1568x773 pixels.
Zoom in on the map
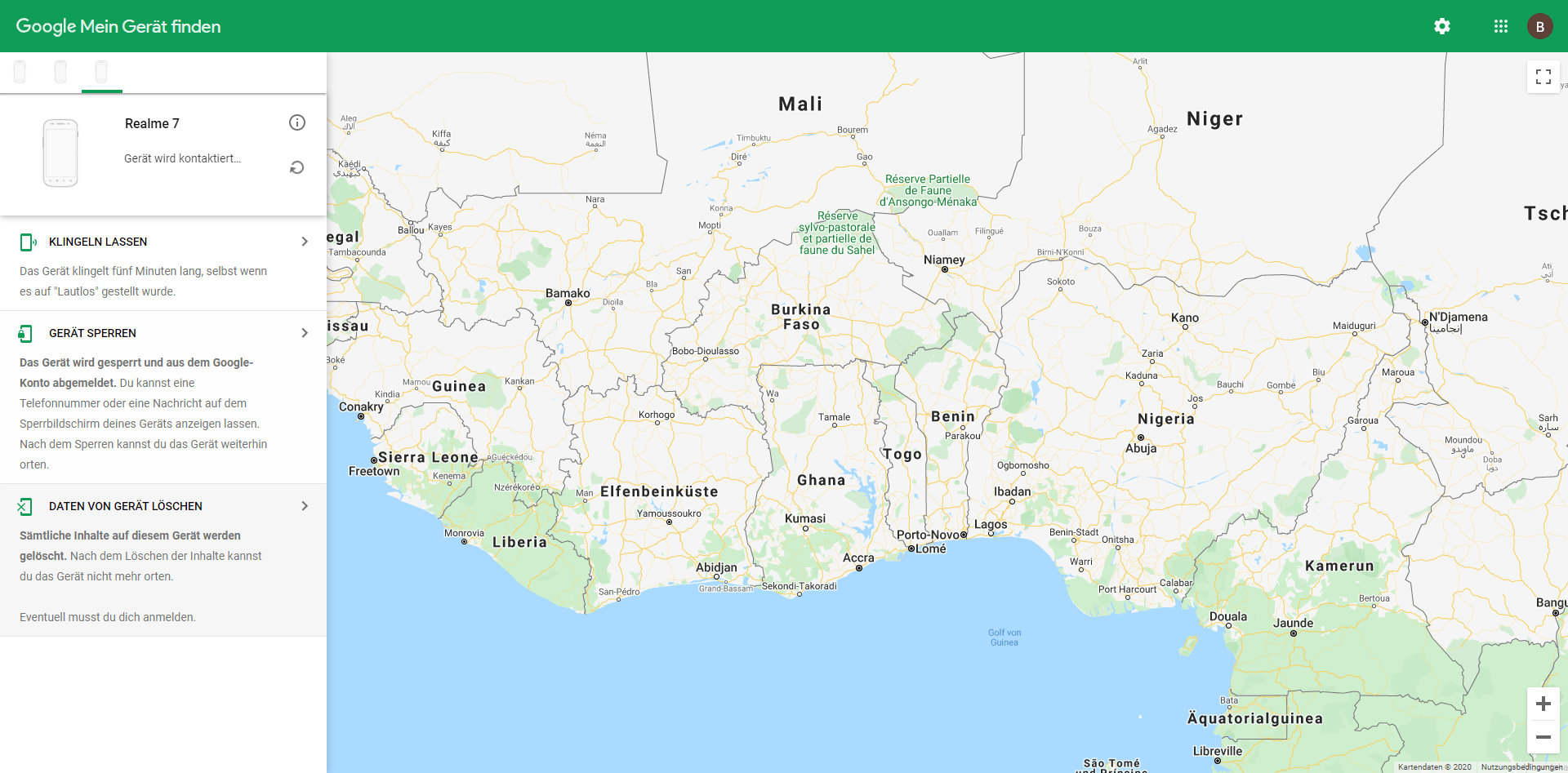pos(1543,704)
